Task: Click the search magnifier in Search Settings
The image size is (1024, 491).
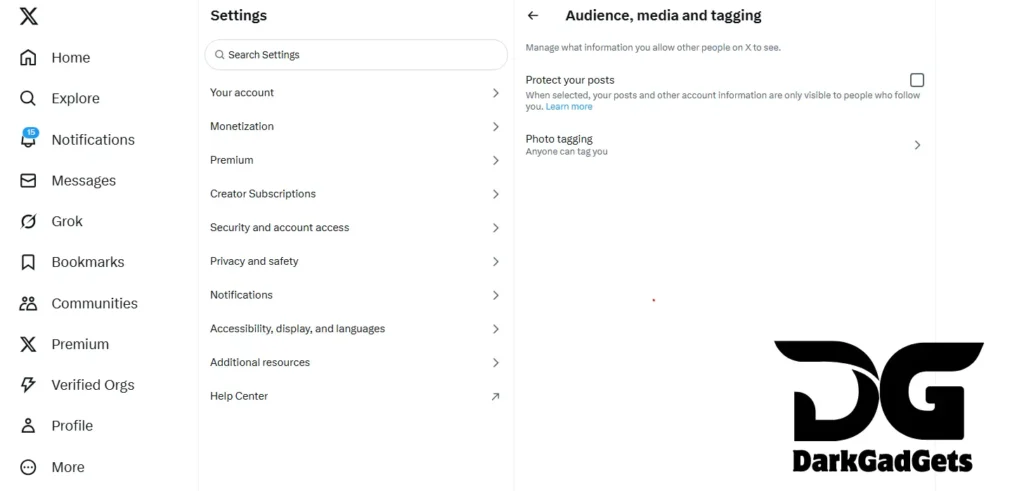Action: tap(219, 55)
